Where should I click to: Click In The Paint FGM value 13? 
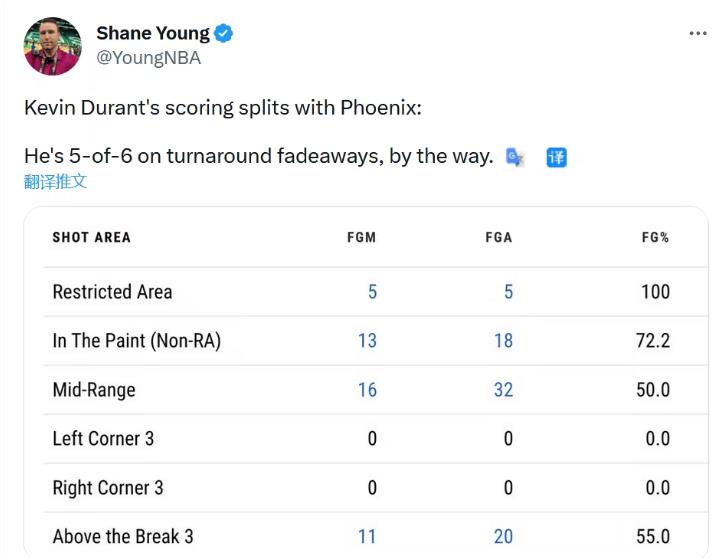[x=367, y=341]
